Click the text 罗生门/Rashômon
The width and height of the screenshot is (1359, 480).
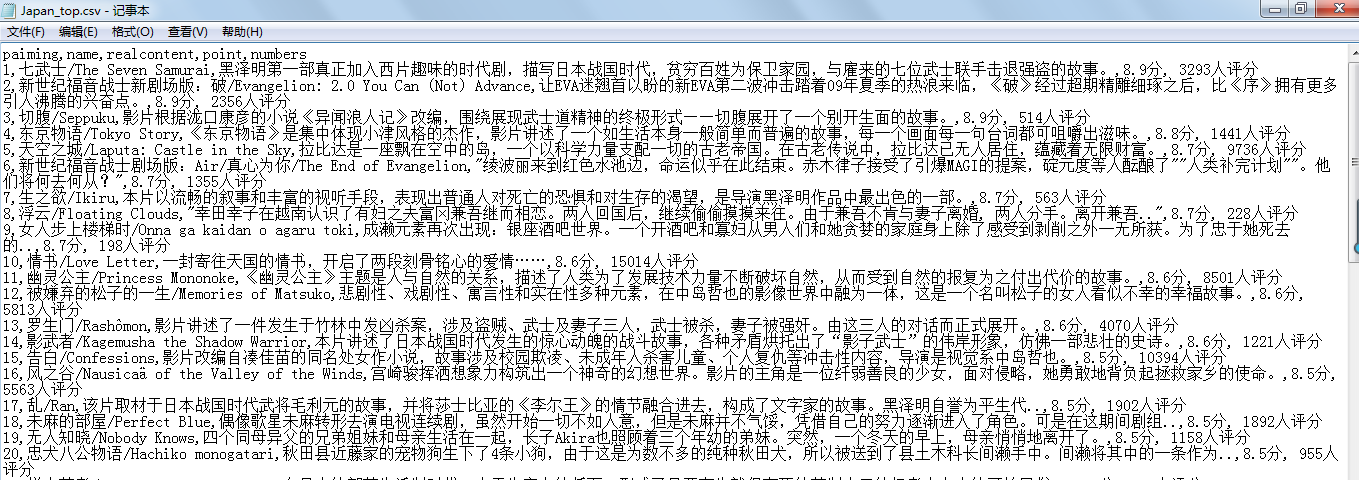(86, 326)
